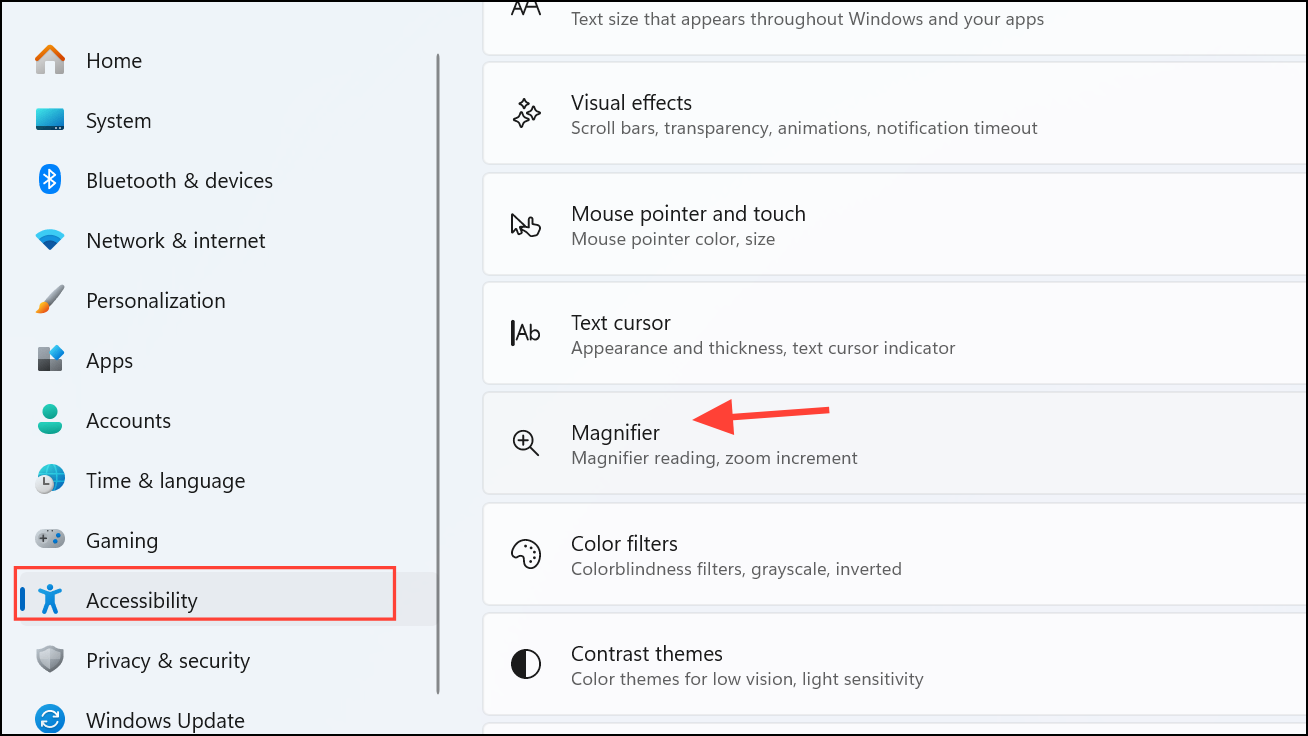Click the Home house icon
Image resolution: width=1308 pixels, height=736 pixels.
tap(49, 60)
